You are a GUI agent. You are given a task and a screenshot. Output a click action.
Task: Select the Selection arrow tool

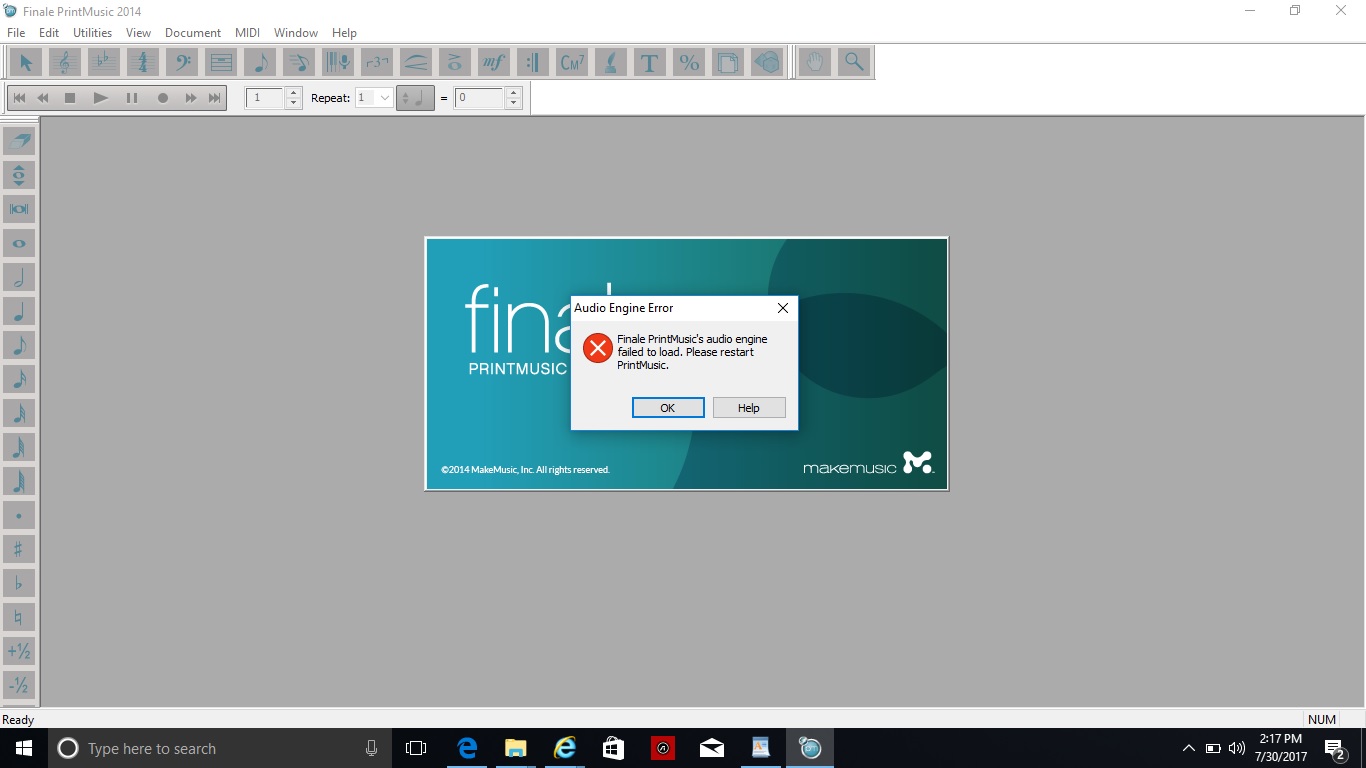coord(26,62)
